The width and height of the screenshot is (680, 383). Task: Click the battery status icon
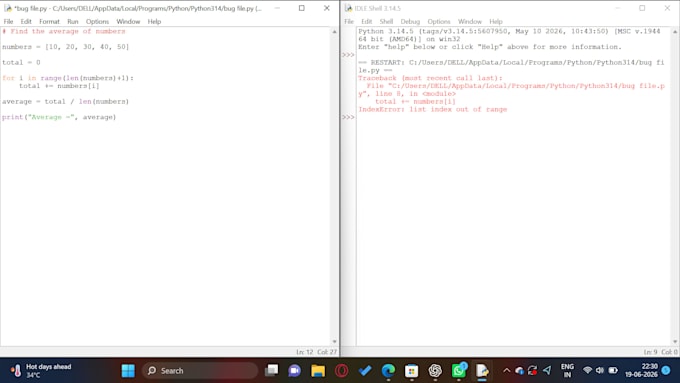(613, 370)
